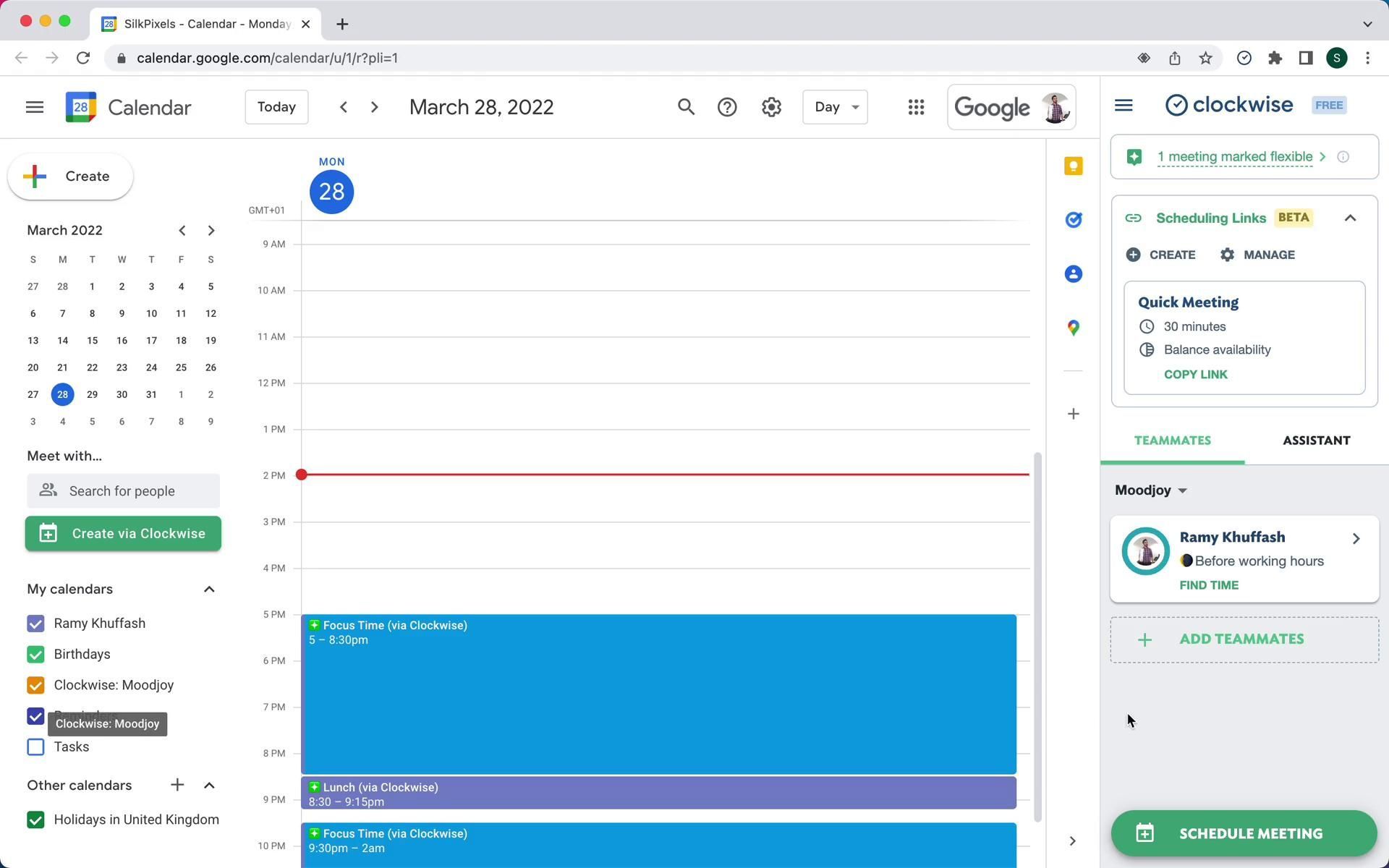
Task: Toggle Holidays in United Kingdom calendar
Action: click(35, 820)
